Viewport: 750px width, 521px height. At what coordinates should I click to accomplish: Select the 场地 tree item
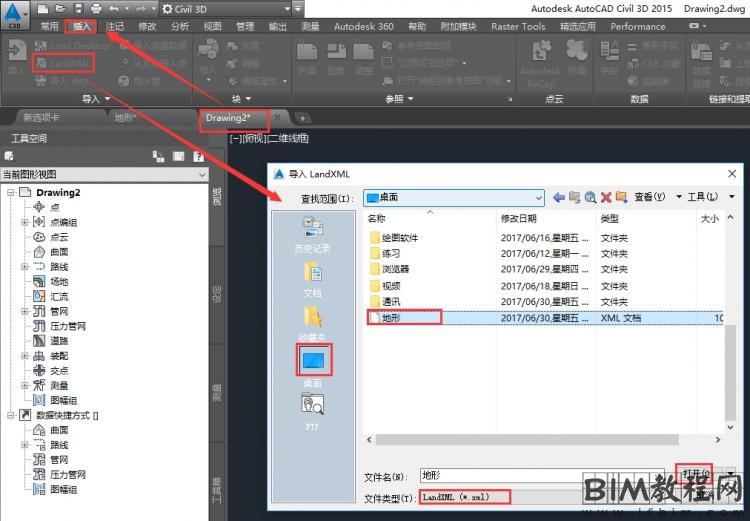point(59,281)
